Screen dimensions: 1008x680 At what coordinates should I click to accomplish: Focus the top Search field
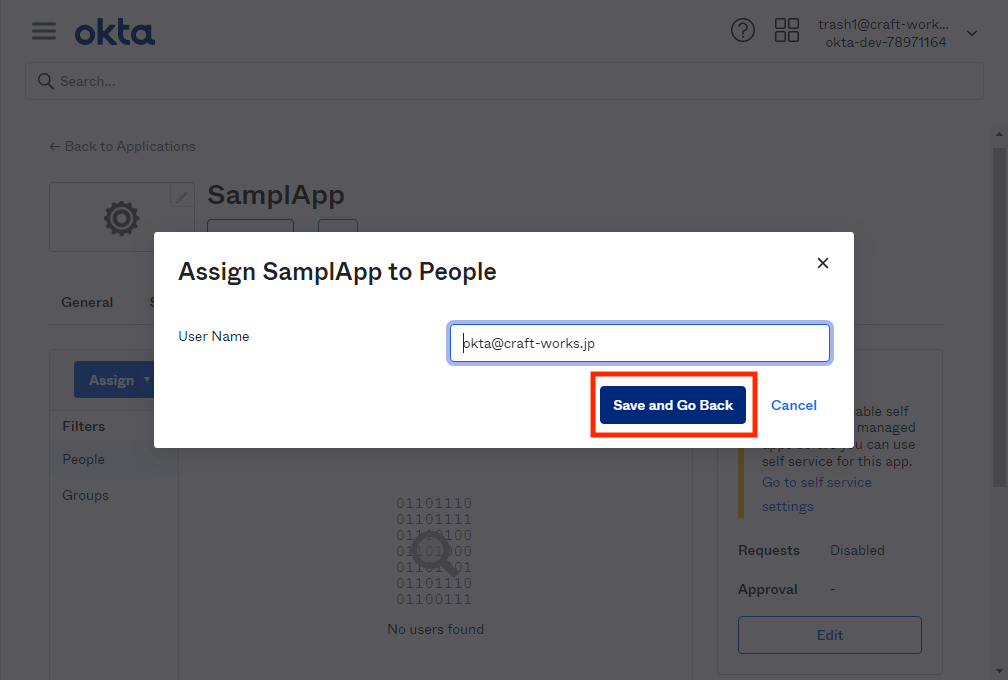click(x=504, y=81)
